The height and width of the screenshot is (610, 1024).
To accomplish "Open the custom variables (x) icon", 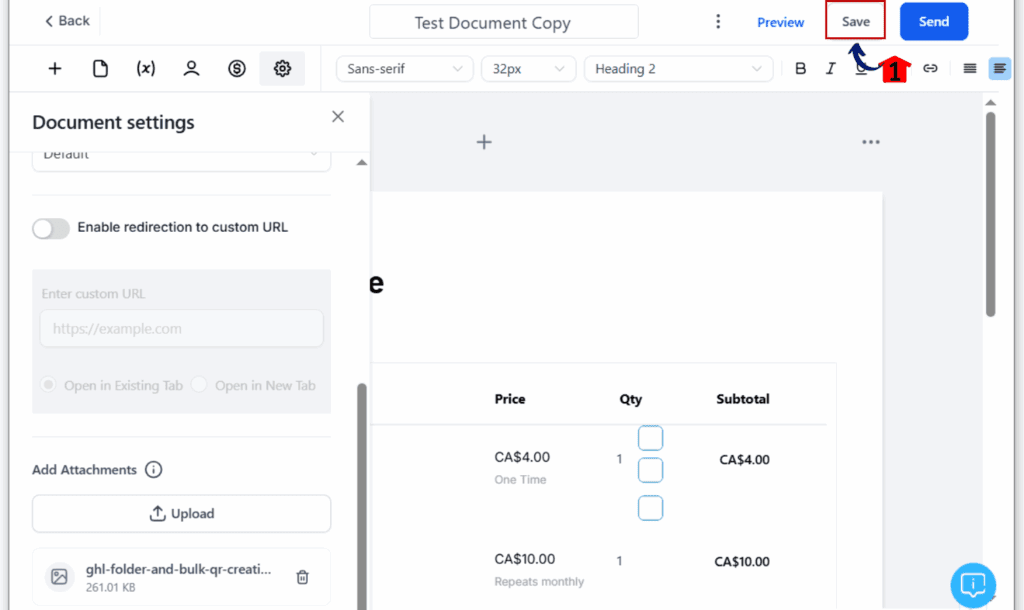I will (x=146, y=69).
